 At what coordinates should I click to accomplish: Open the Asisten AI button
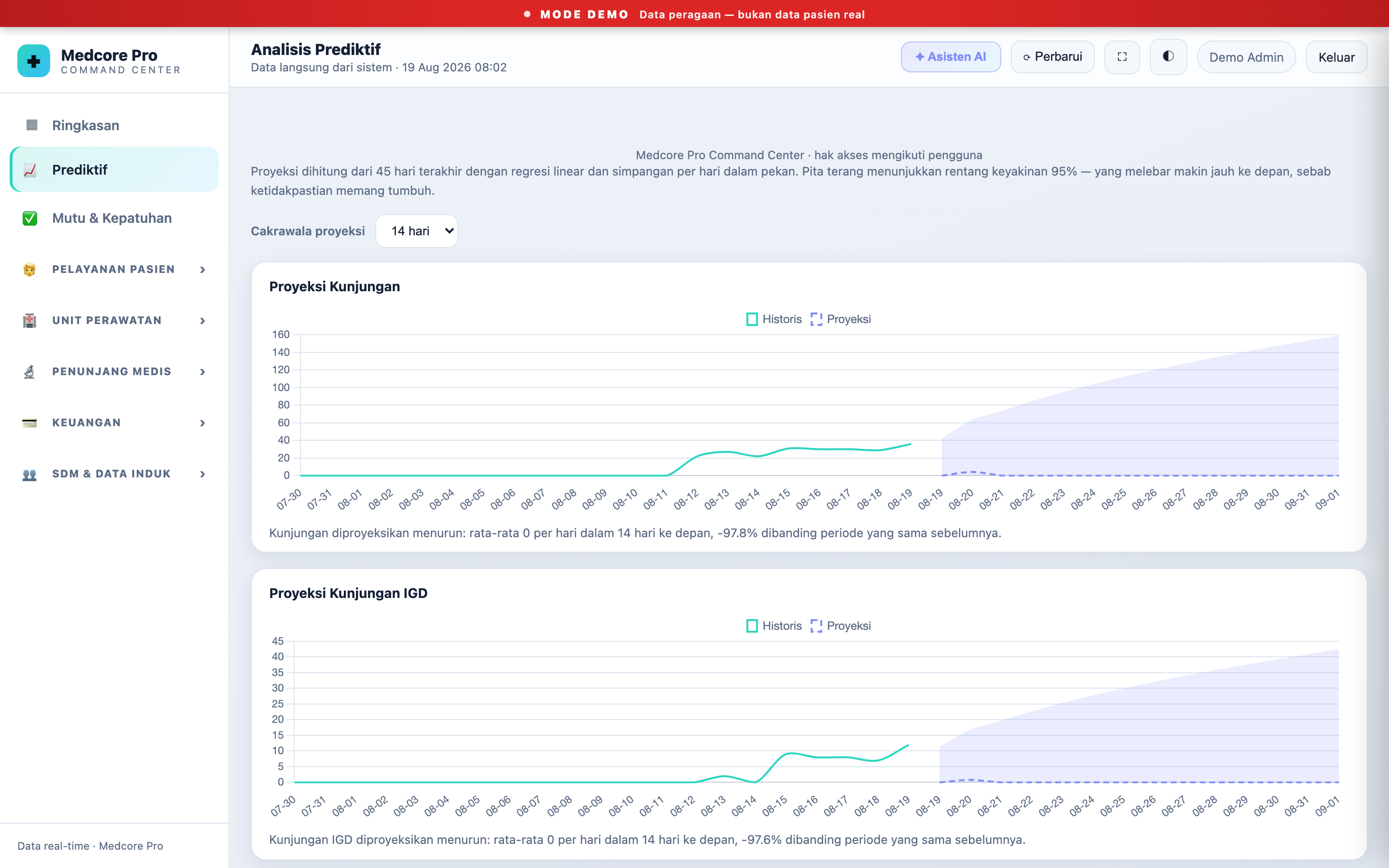951,57
